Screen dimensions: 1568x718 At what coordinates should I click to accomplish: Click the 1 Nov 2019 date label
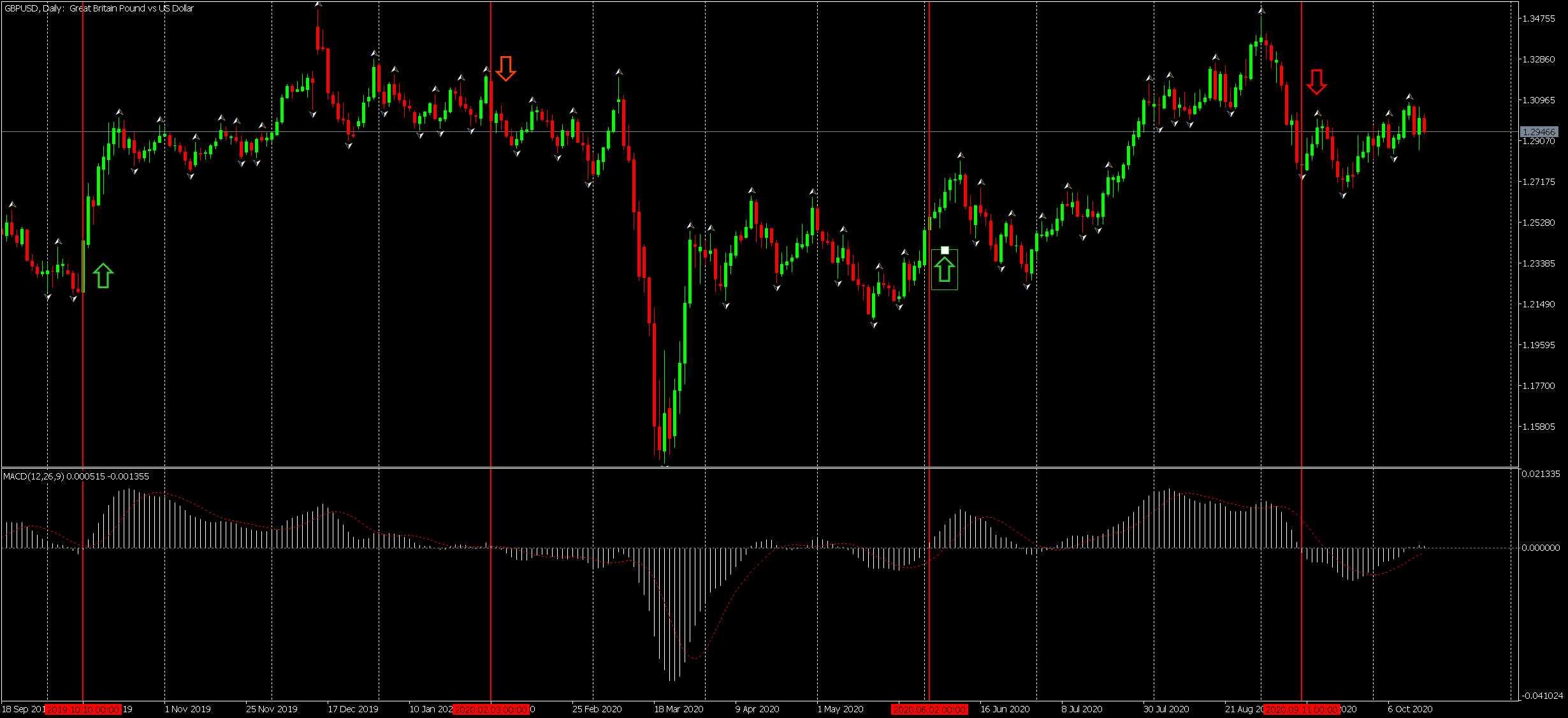[187, 709]
